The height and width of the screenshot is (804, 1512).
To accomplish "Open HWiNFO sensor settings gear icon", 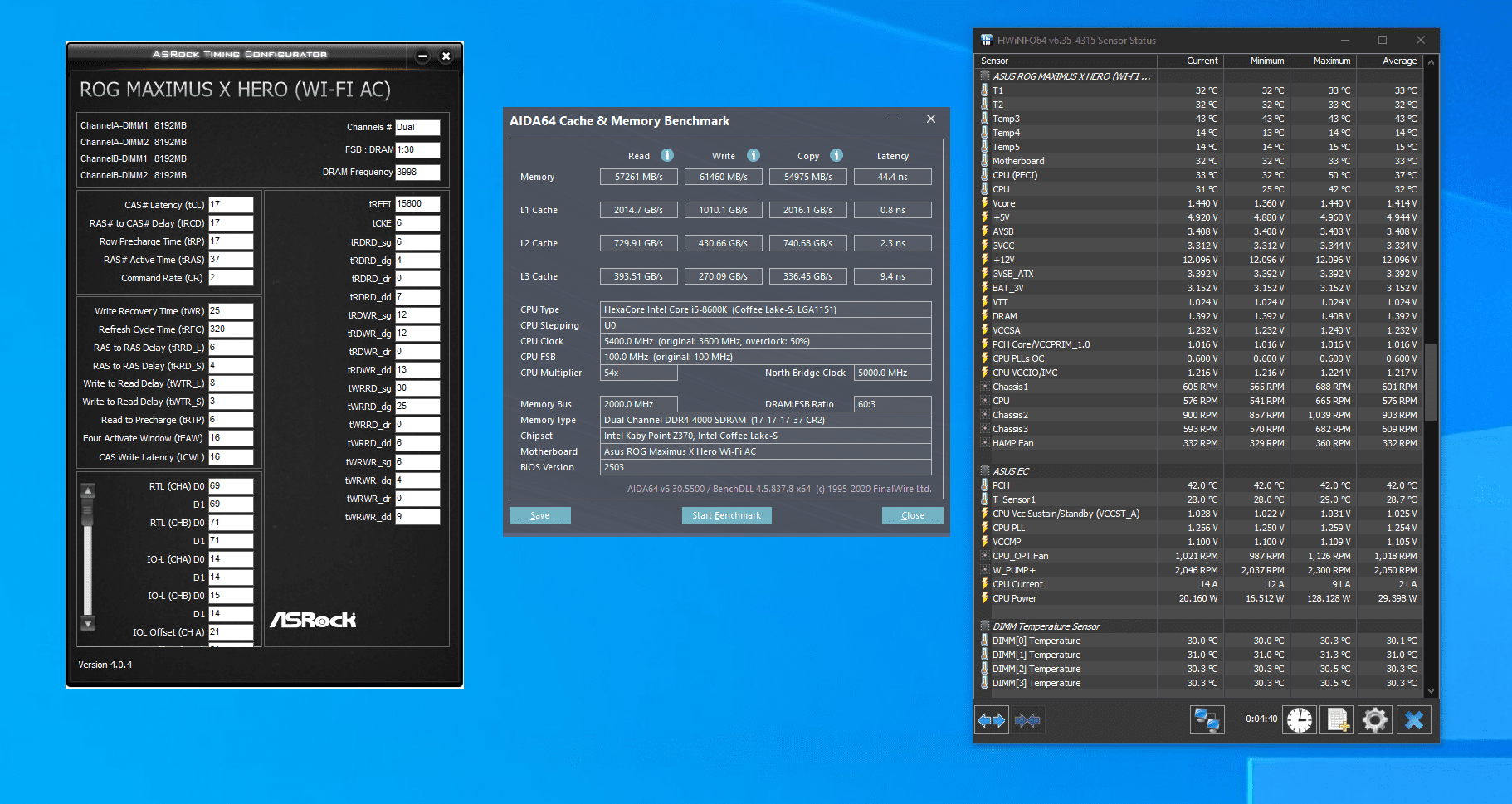I will coord(1375,720).
